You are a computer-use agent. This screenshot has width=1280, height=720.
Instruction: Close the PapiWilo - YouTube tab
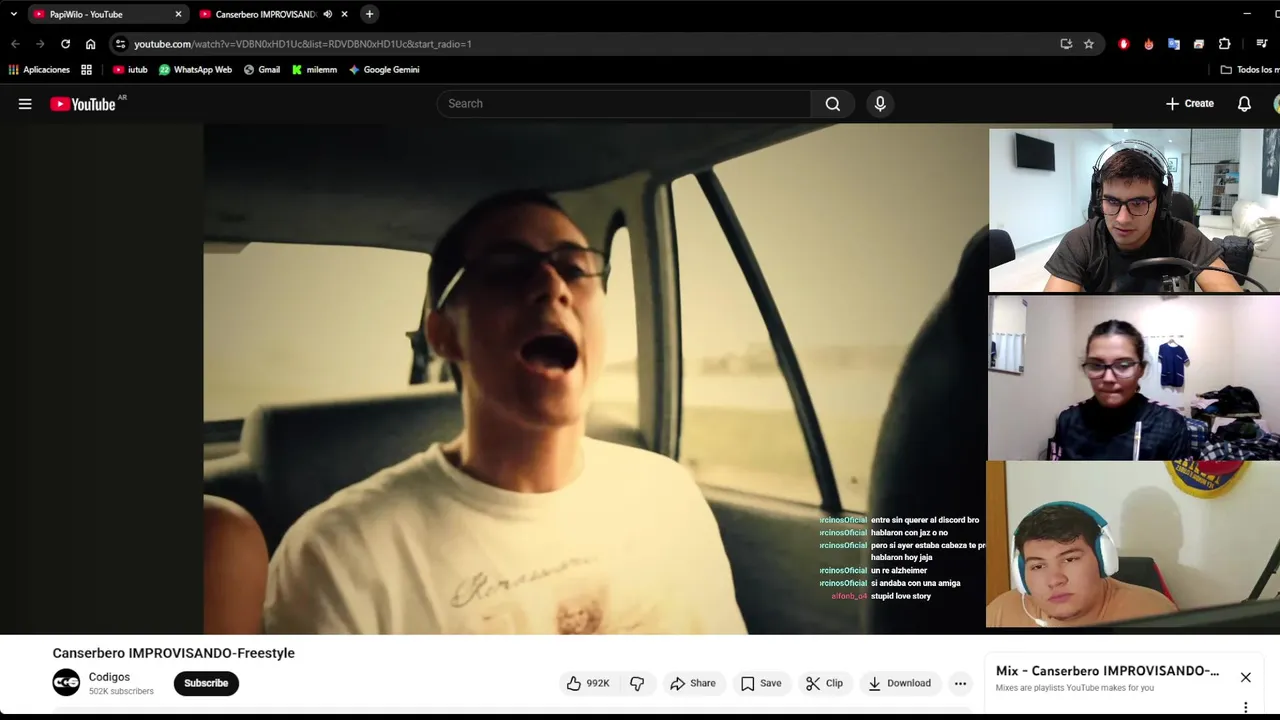[x=178, y=14]
